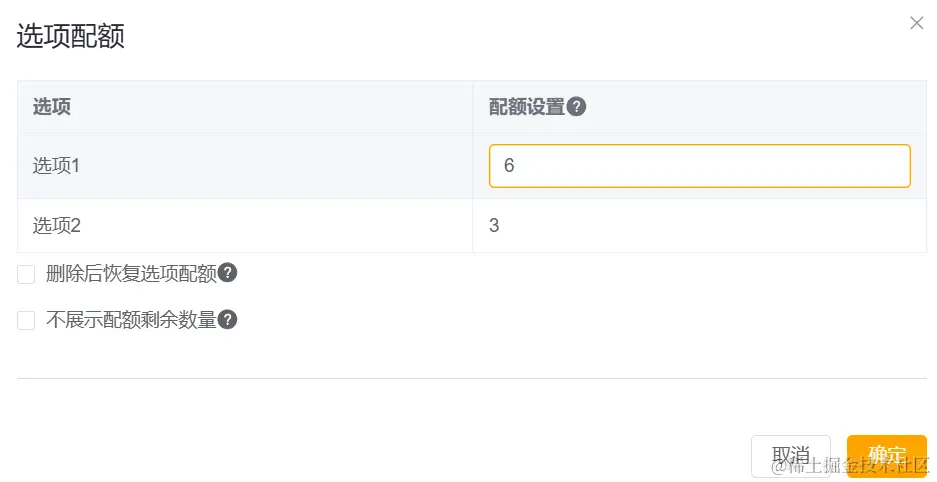Click the 配额设置 column header text
937x482 pixels.
[526, 107]
